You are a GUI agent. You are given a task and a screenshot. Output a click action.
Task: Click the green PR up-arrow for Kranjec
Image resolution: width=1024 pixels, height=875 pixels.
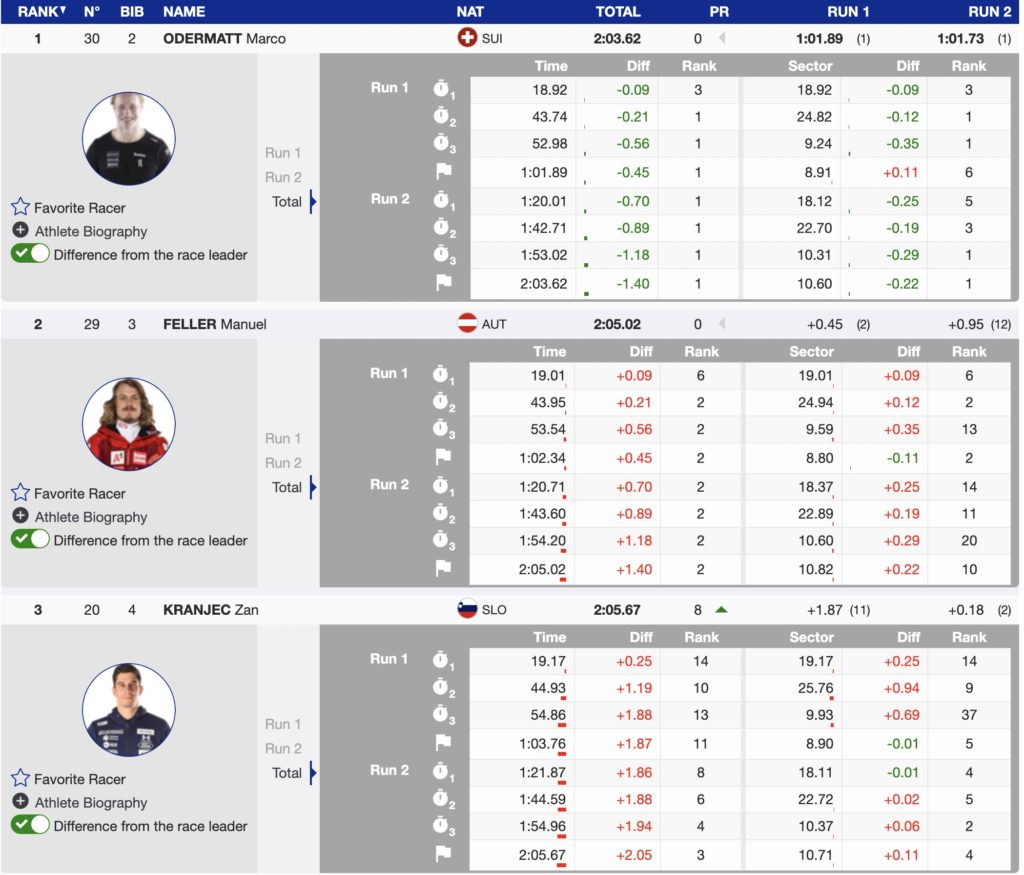(x=721, y=610)
